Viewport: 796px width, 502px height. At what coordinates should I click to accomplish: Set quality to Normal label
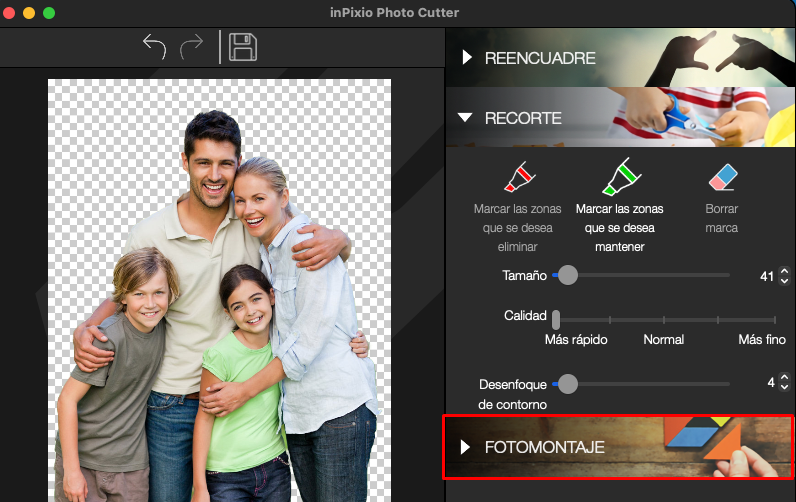[664, 340]
